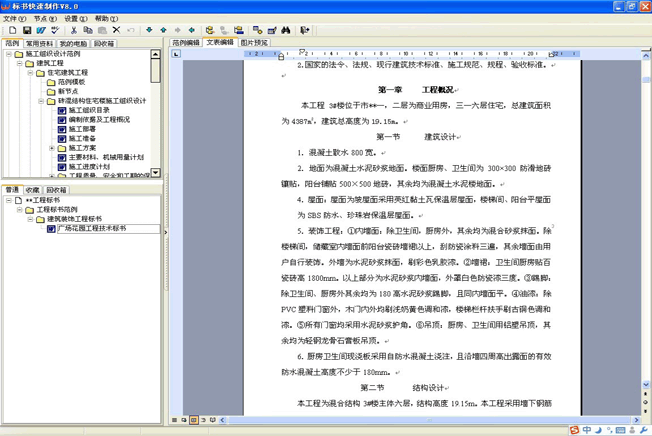Collapse the **工程标书 root node
The image size is (652, 436).
[x=9, y=200]
